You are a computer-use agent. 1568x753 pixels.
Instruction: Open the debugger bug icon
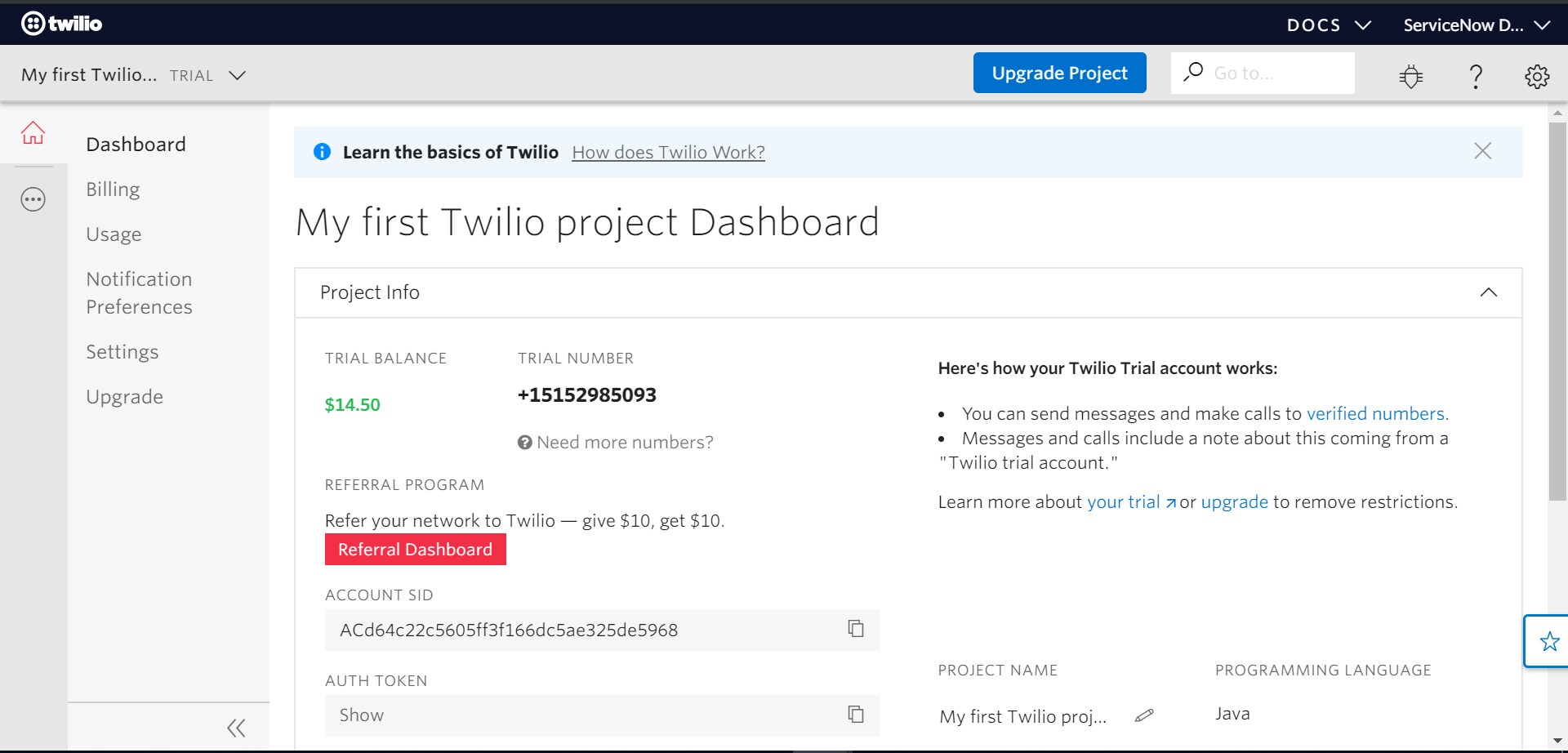(1410, 76)
